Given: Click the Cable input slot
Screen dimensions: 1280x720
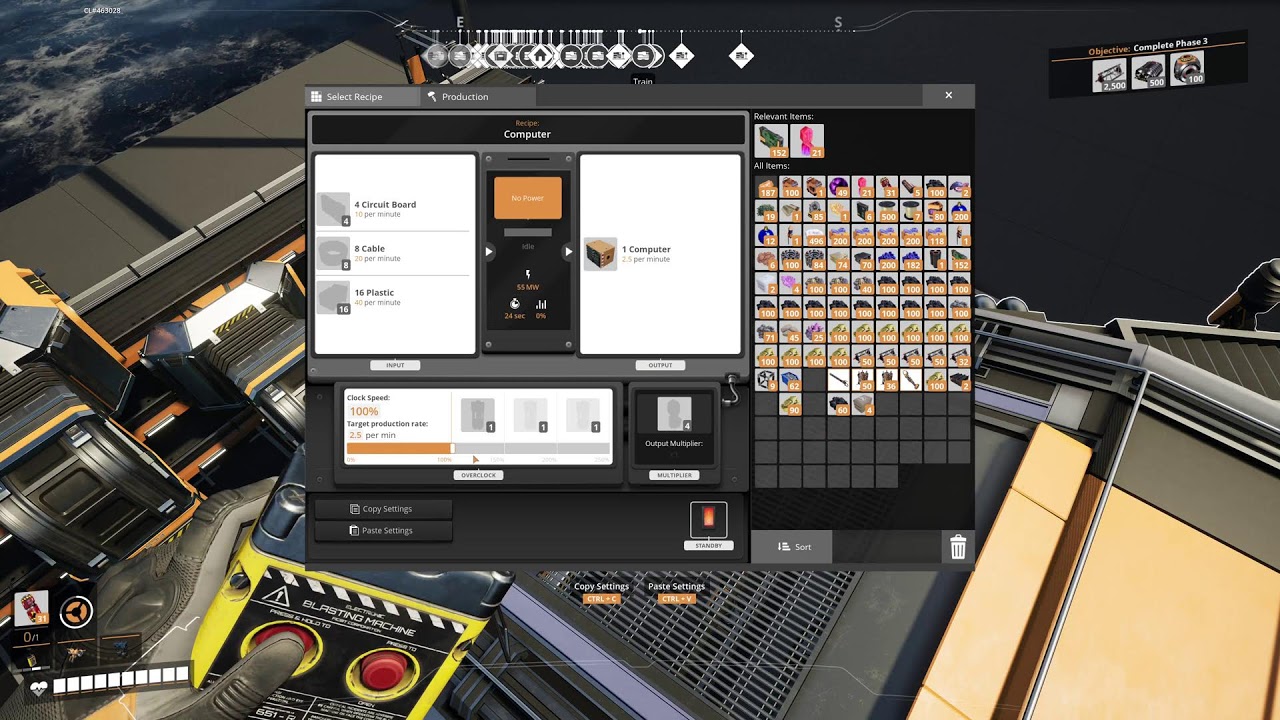Looking at the screenshot, I should pos(333,254).
